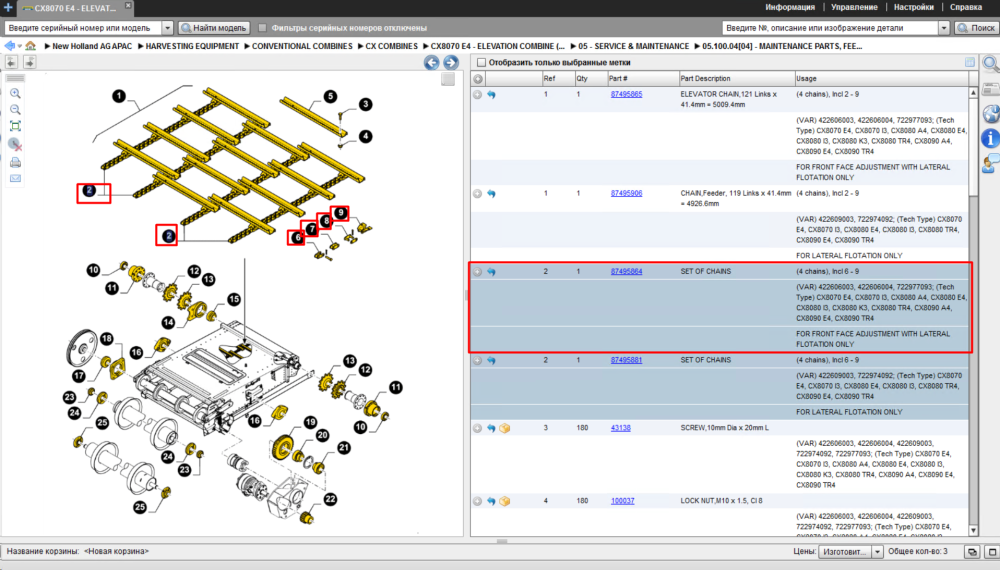Open part search field dropdown arrow
The width and height of the screenshot is (1000, 570).
944,28
